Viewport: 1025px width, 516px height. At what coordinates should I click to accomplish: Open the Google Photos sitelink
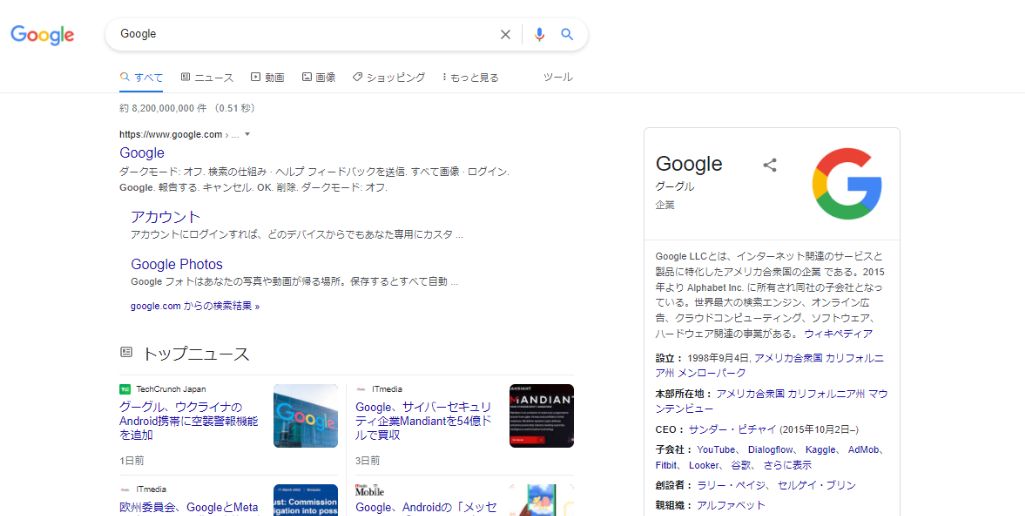(x=176, y=264)
